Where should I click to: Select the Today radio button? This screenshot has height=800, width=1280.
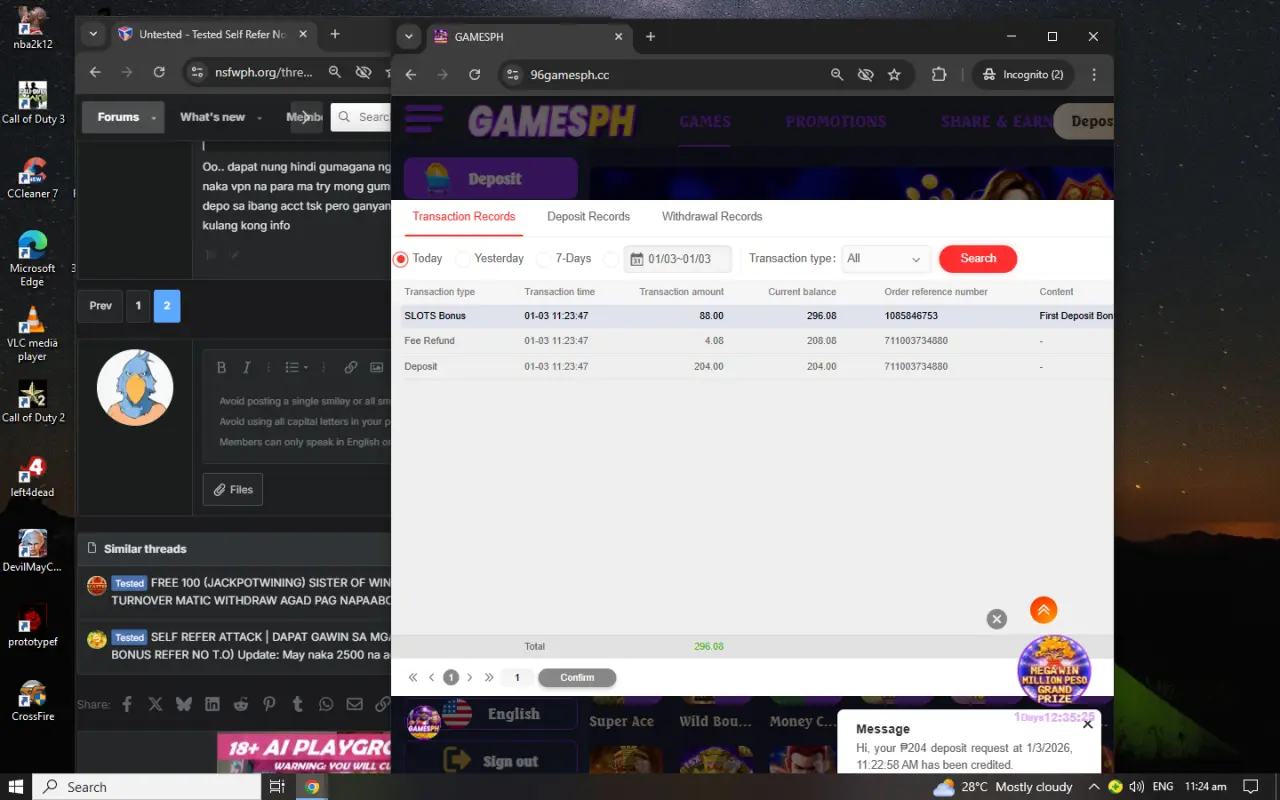(401, 259)
